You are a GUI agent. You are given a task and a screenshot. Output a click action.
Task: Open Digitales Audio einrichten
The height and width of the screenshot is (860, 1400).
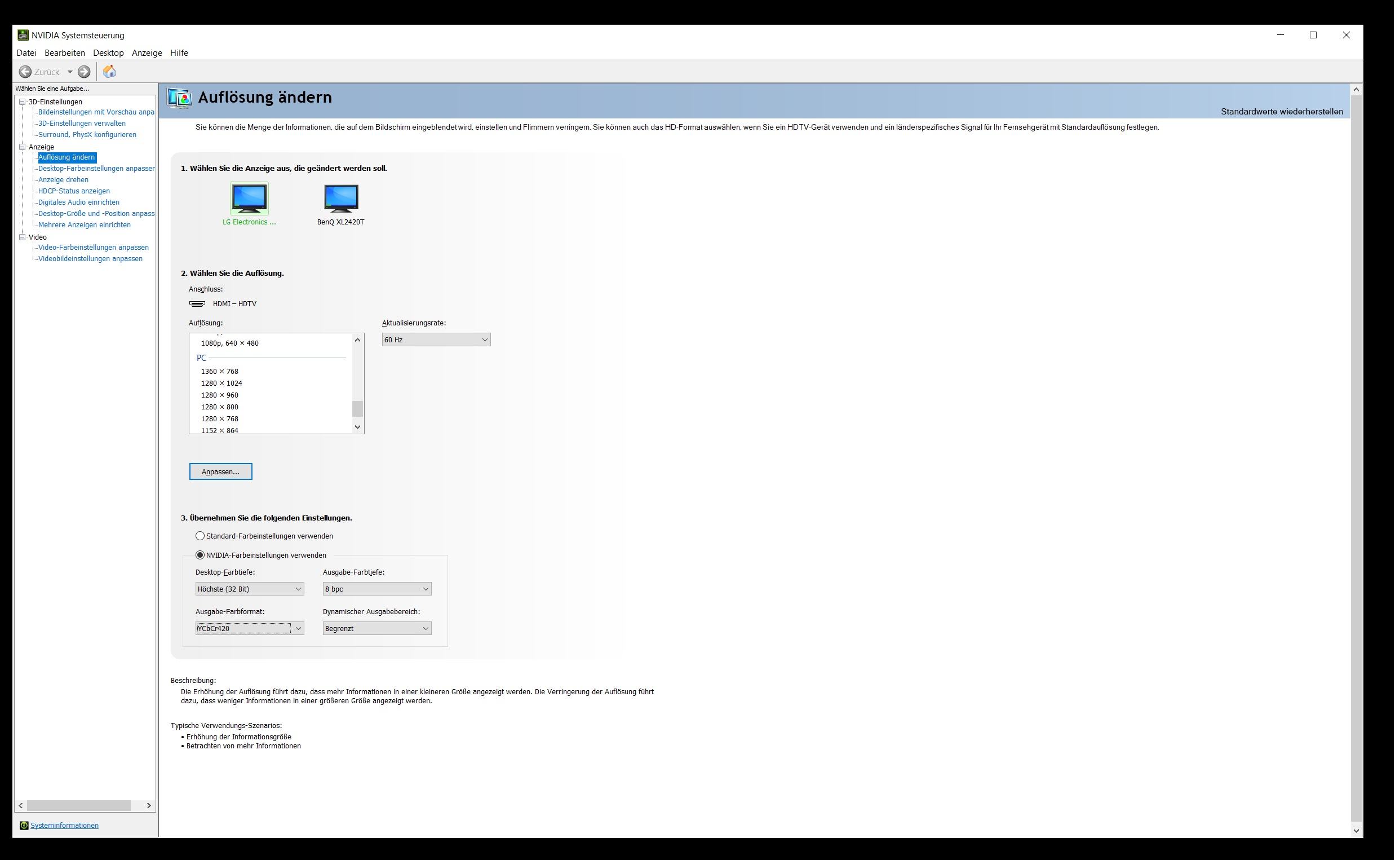coord(78,202)
